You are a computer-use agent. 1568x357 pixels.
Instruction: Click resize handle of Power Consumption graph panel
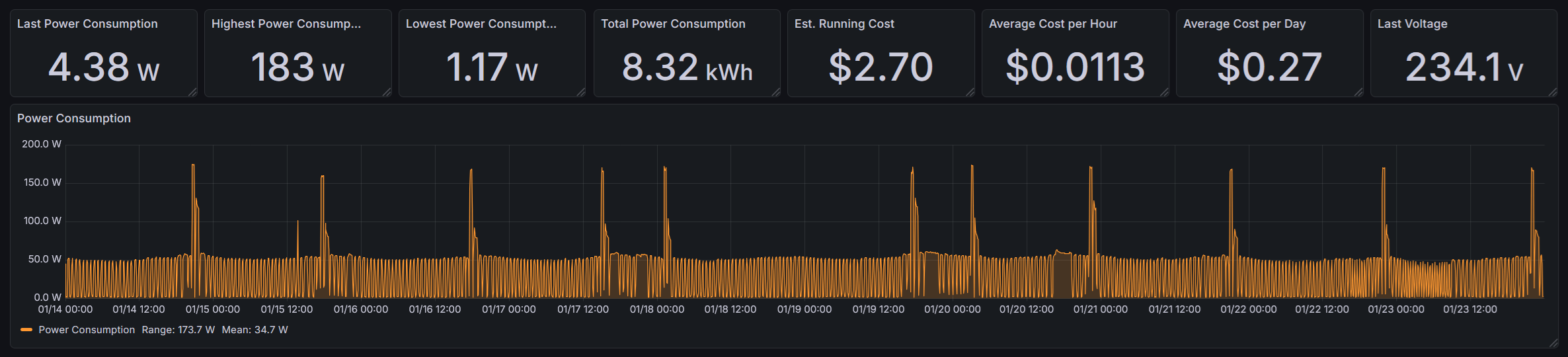(1553, 343)
